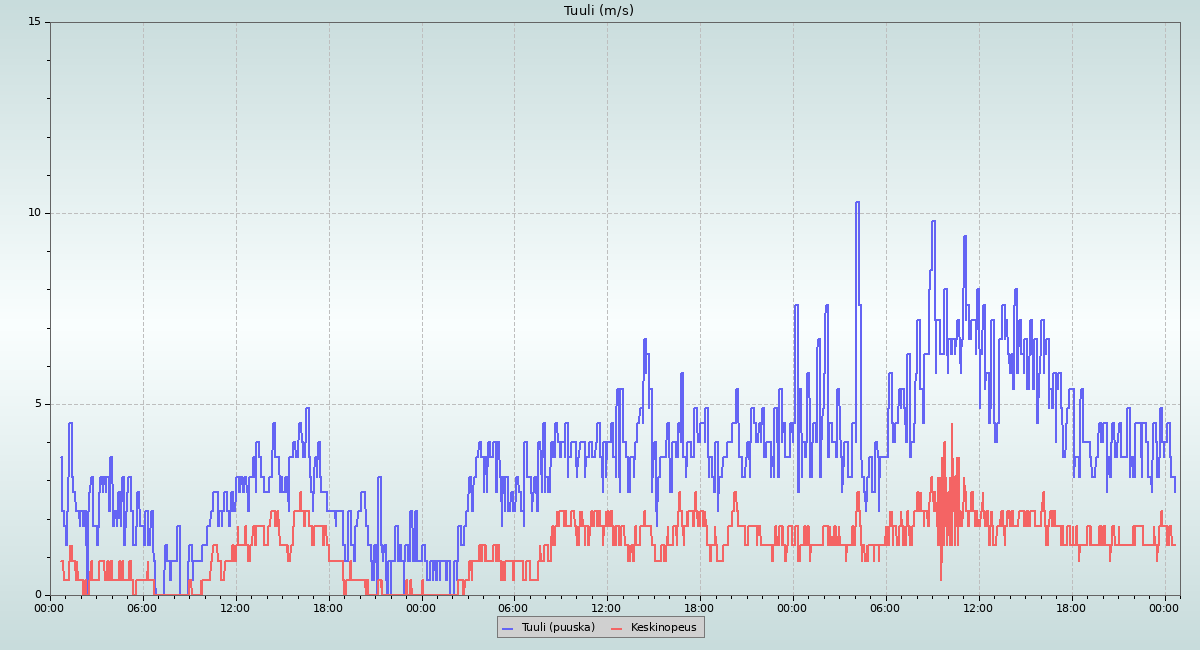Click the blue Tuuli (puuska) legend line

tap(507, 628)
